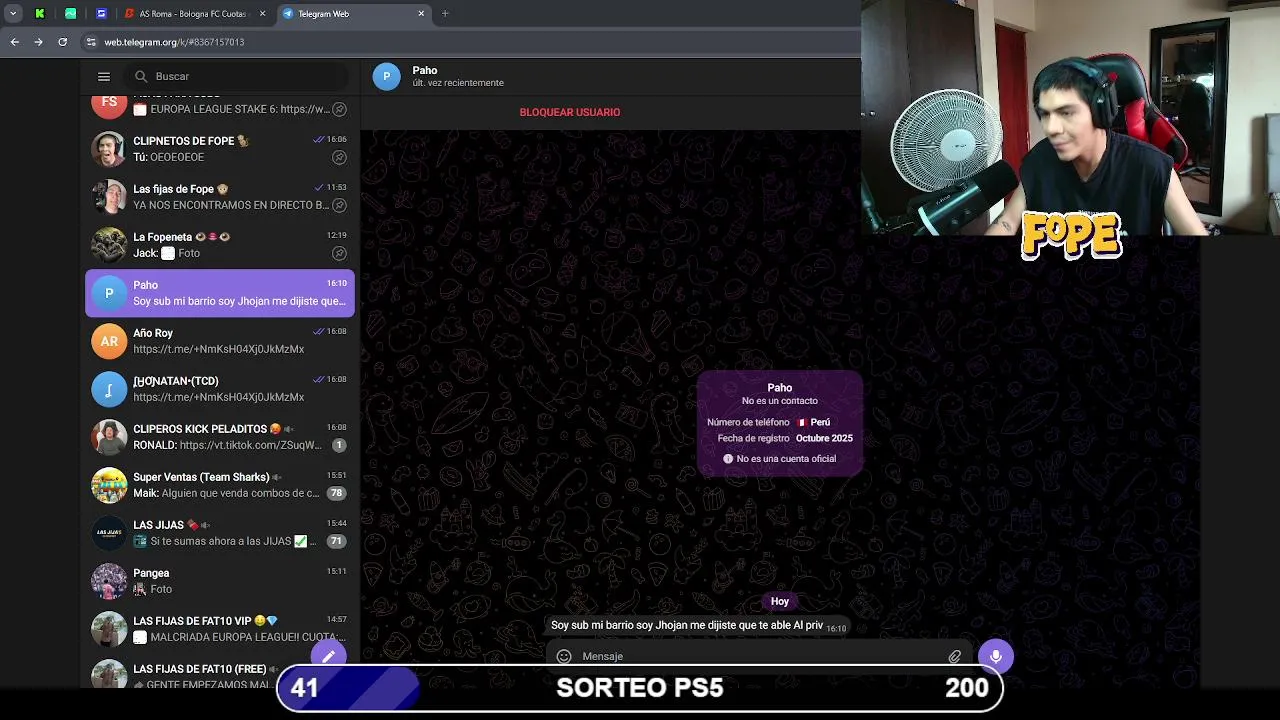This screenshot has height=720, width=1280.
Task: Open the browser tab search dropdown
Action: tap(13, 14)
